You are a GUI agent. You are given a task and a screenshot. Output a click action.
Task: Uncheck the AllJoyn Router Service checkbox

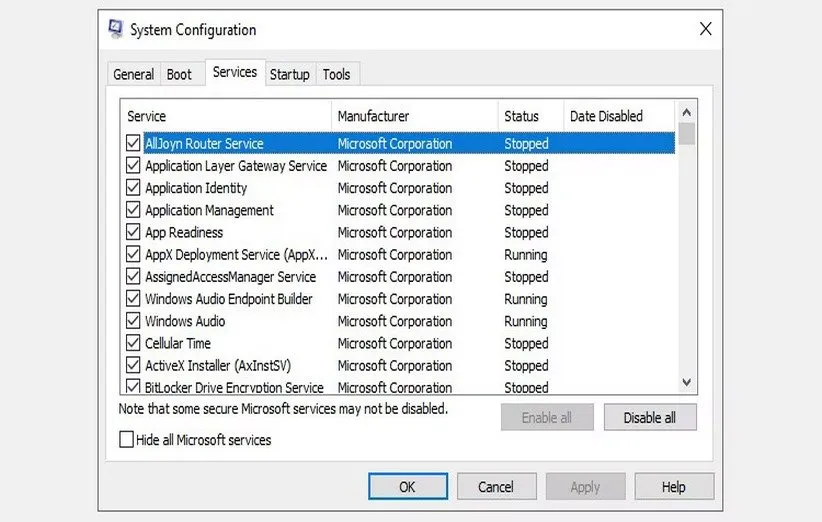[133, 144]
